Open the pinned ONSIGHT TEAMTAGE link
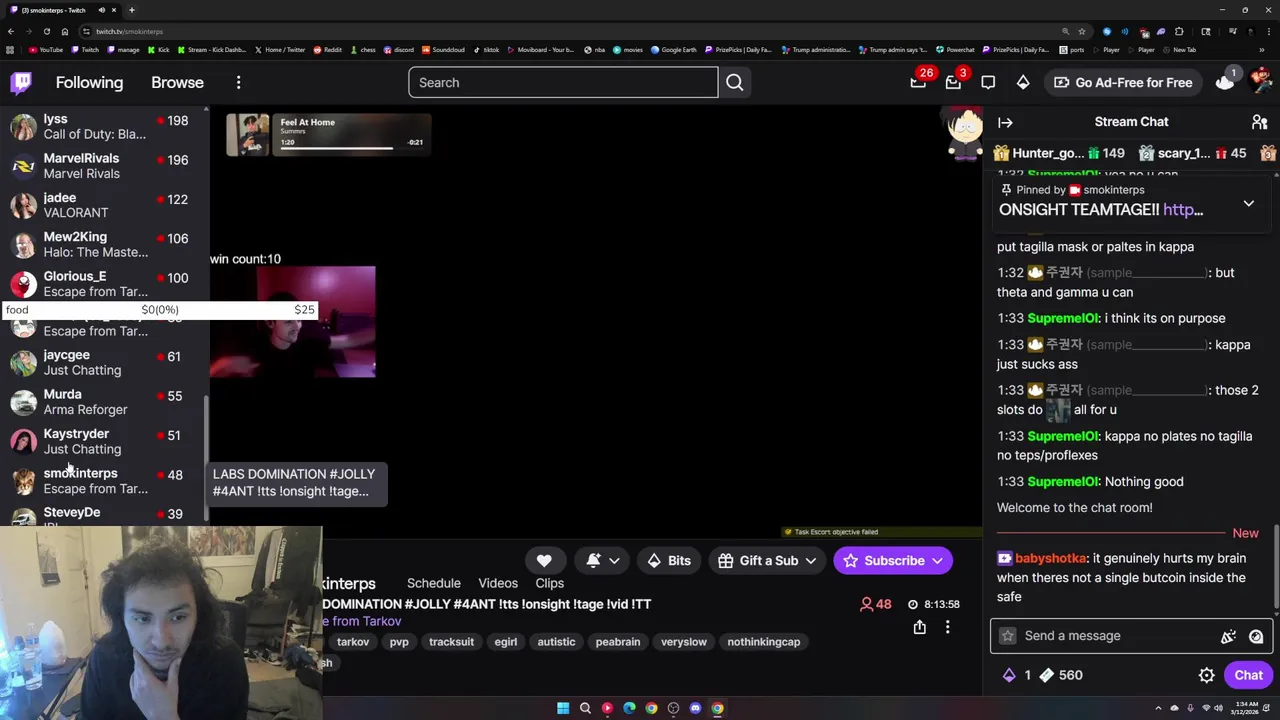Viewport: 1280px width, 720px height. tap(1183, 209)
